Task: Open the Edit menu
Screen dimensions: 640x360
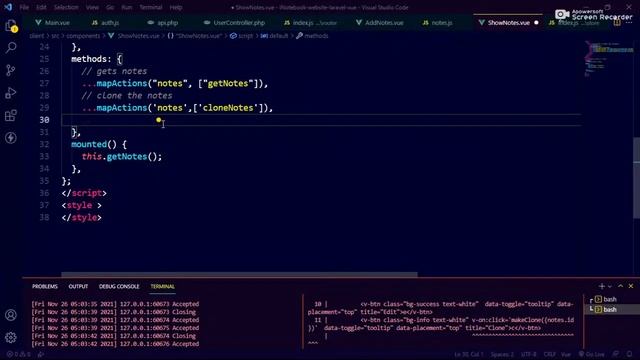Action: pos(41,7)
